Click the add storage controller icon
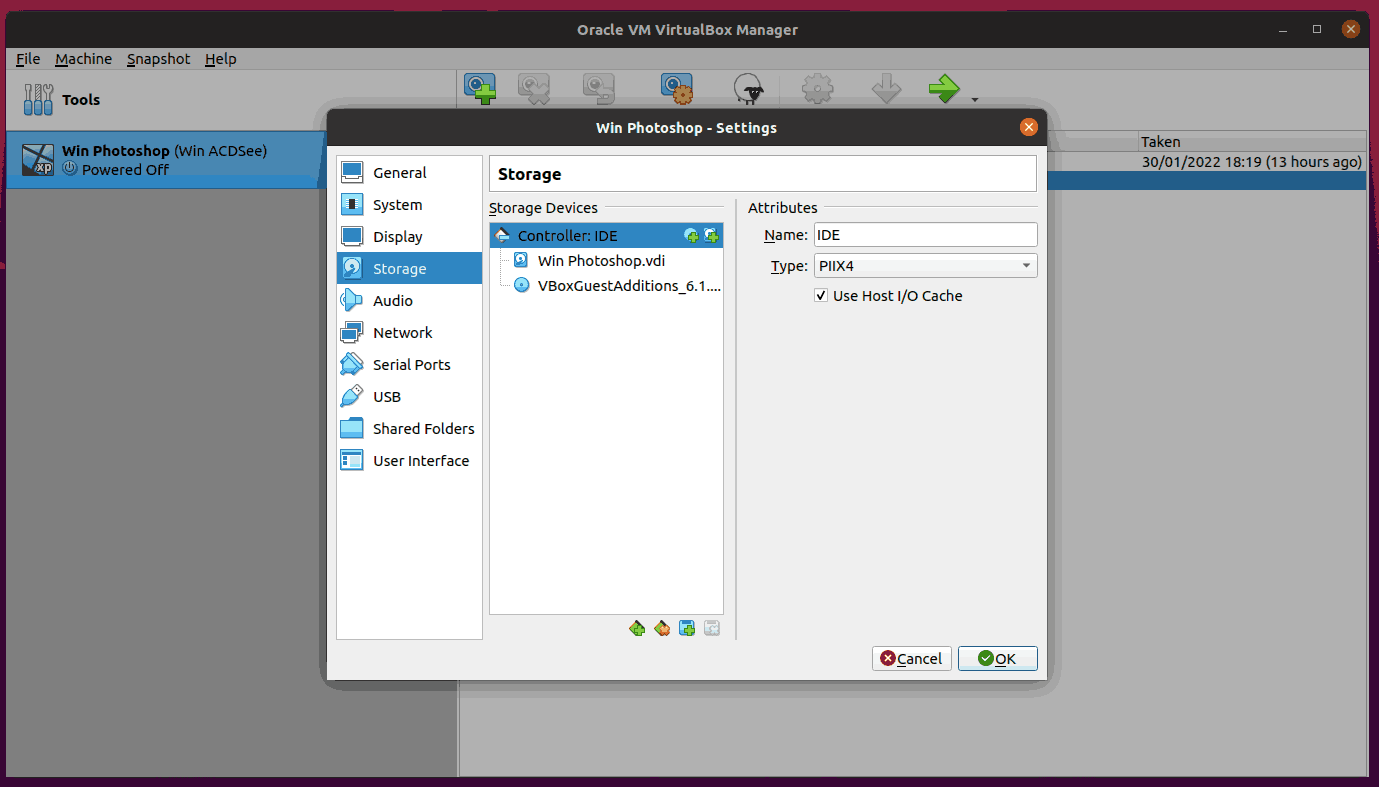This screenshot has width=1379, height=787. coord(637,629)
